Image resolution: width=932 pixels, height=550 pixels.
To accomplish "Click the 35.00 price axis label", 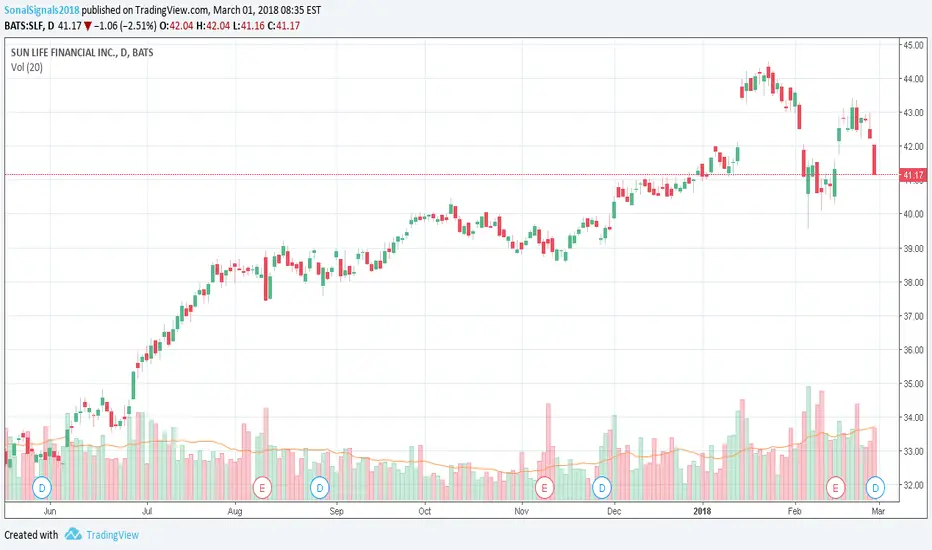I will pyautogui.click(x=914, y=384).
